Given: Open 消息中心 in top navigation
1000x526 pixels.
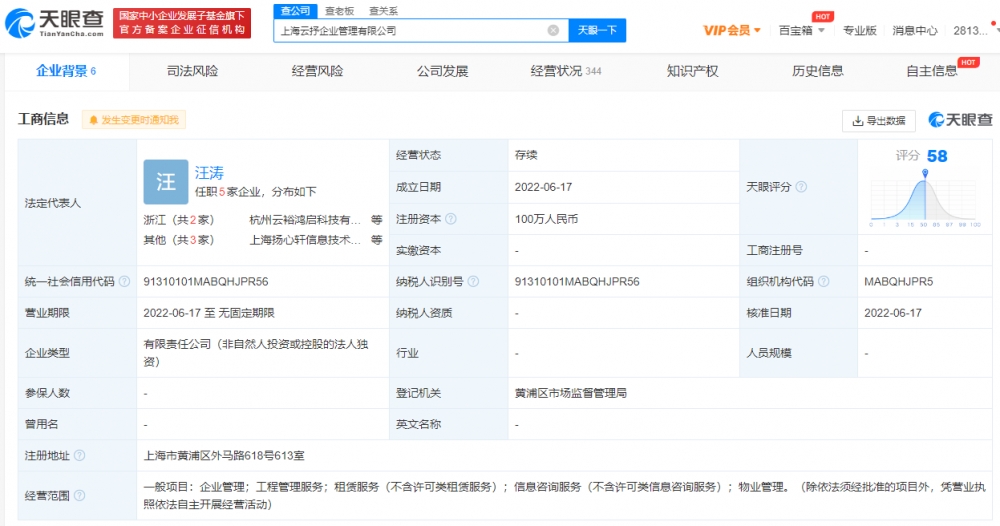Looking at the screenshot, I should pyautogui.click(x=915, y=30).
